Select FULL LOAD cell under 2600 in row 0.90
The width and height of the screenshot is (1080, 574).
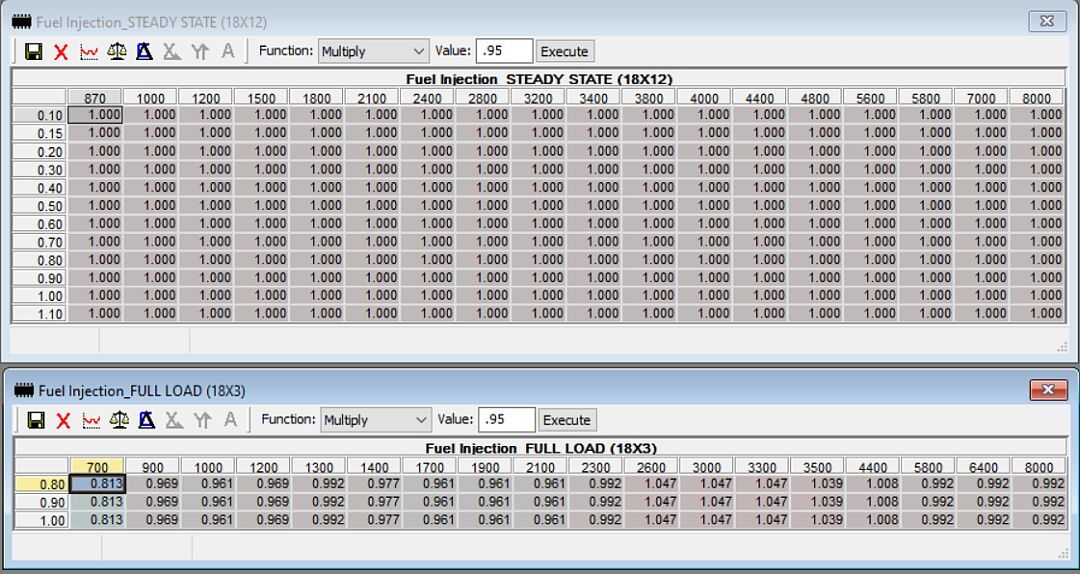tap(652, 502)
